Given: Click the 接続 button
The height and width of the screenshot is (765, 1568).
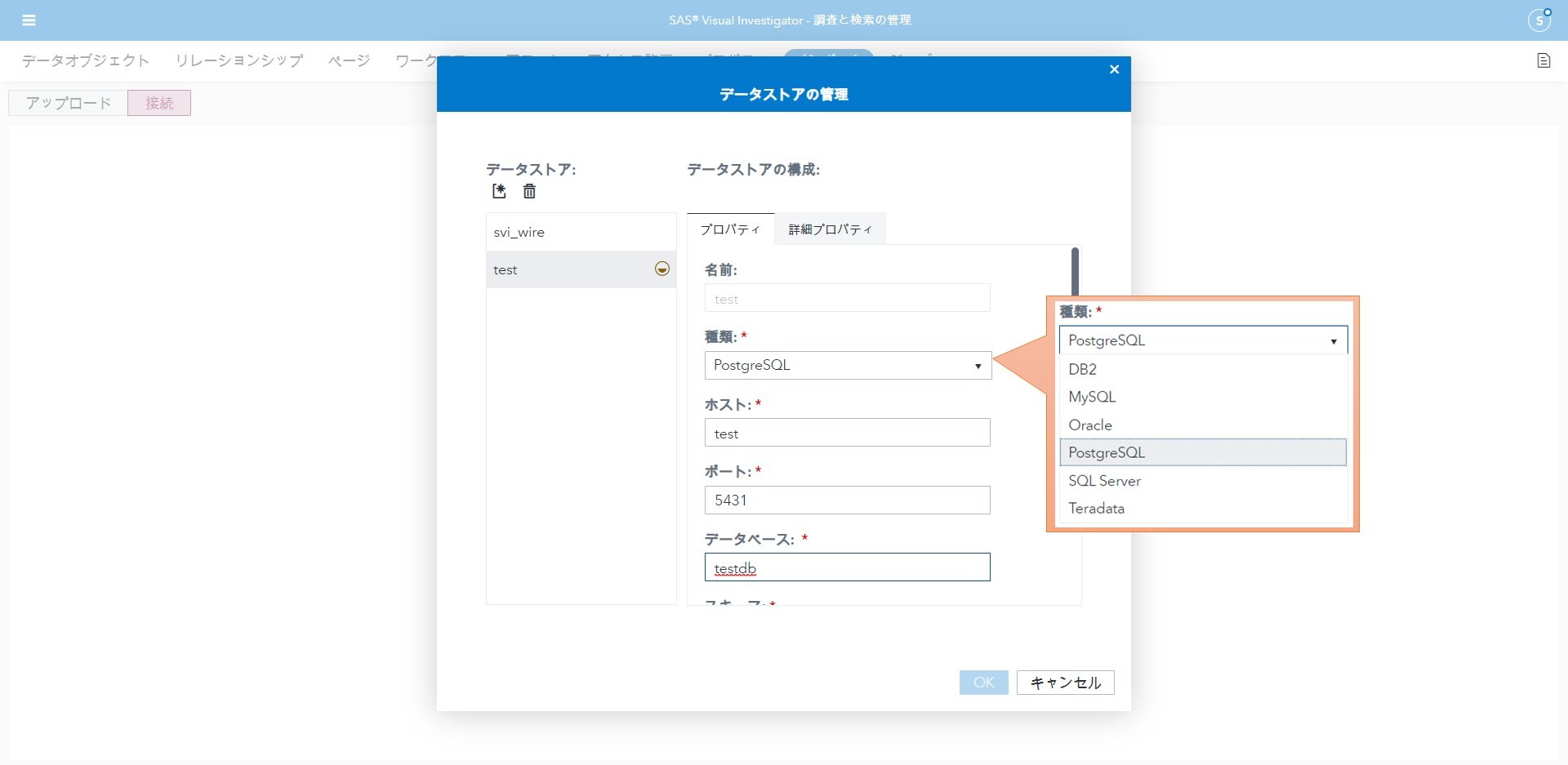Looking at the screenshot, I should pos(159,103).
